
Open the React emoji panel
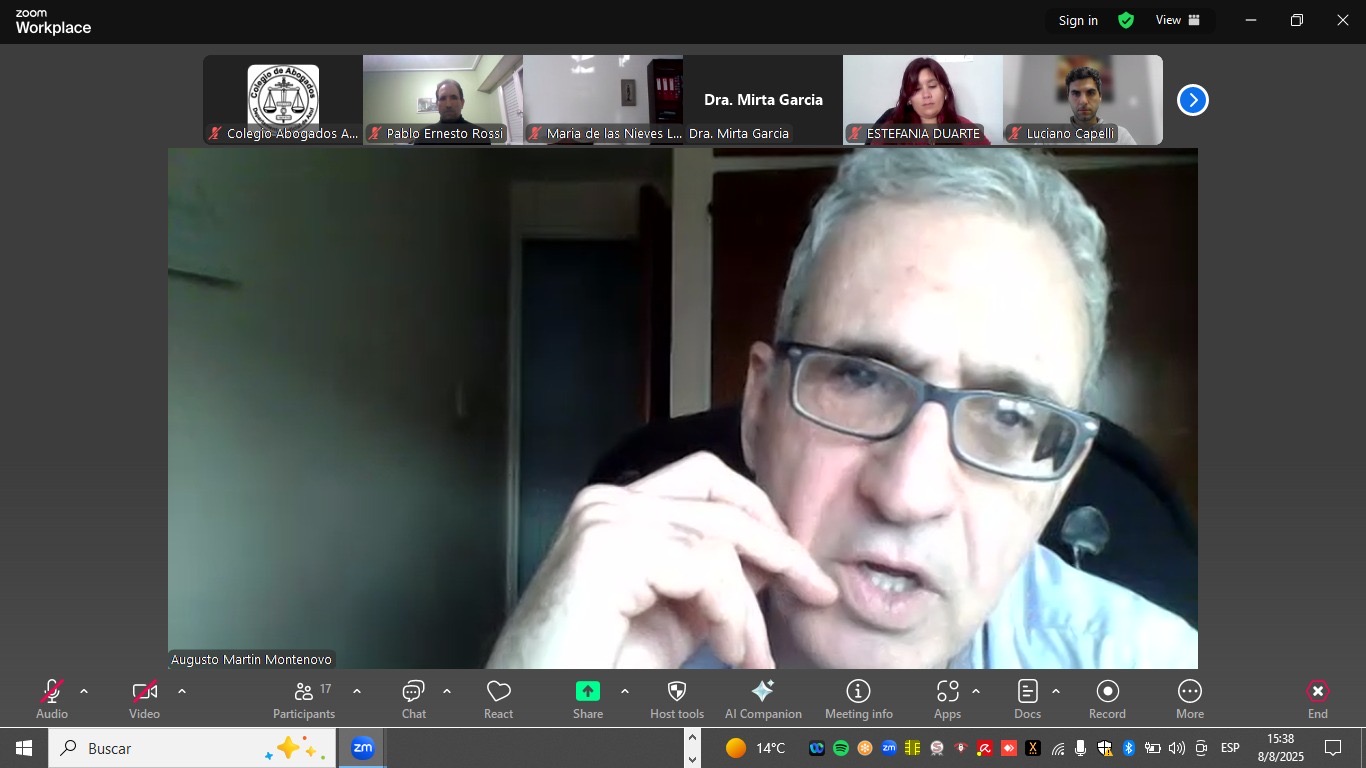click(x=498, y=699)
